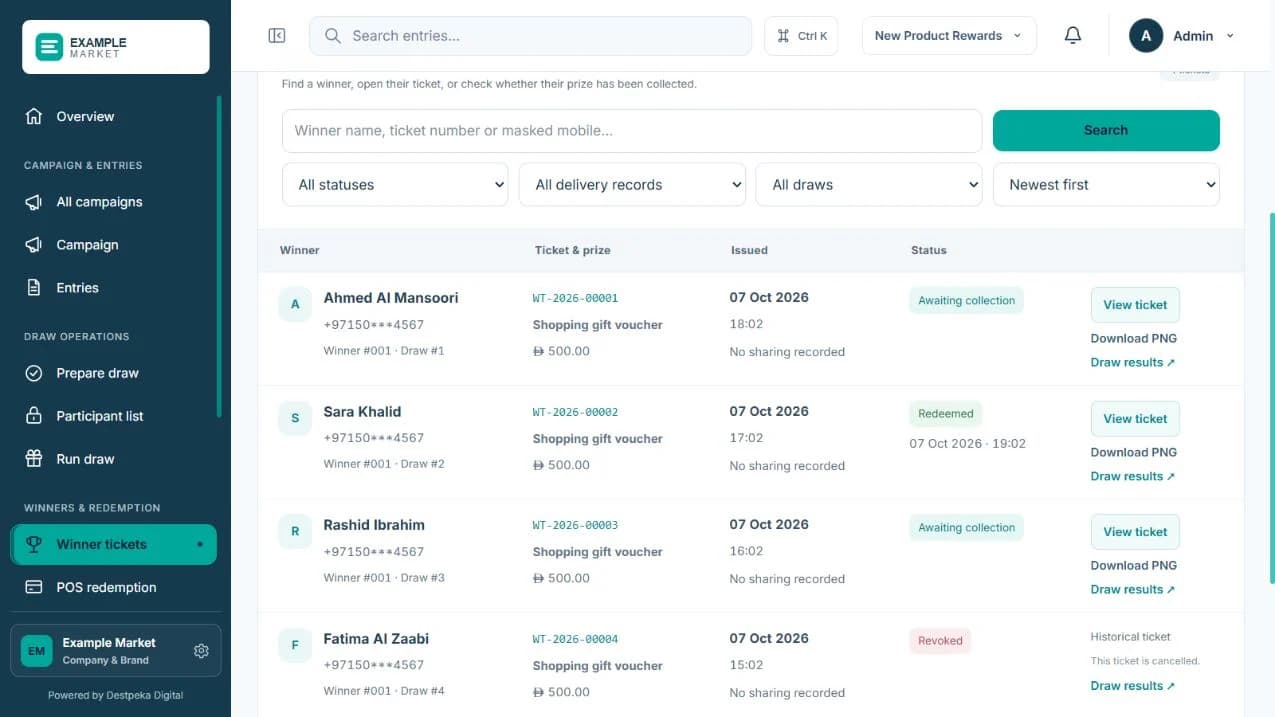
Task: Click the Redeemed status badge
Action: (946, 414)
